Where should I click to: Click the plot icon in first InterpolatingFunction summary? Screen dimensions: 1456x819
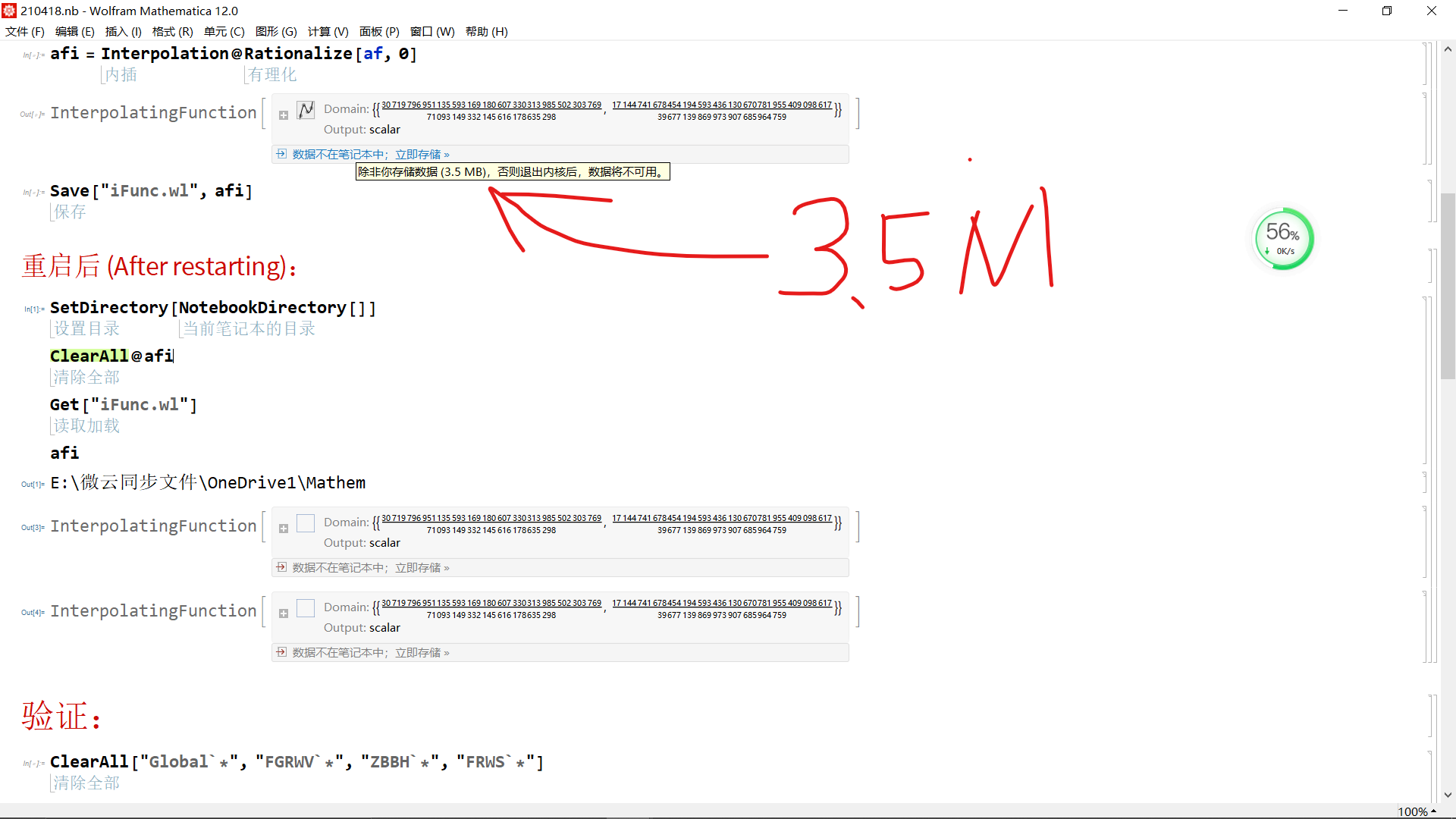[x=306, y=111]
